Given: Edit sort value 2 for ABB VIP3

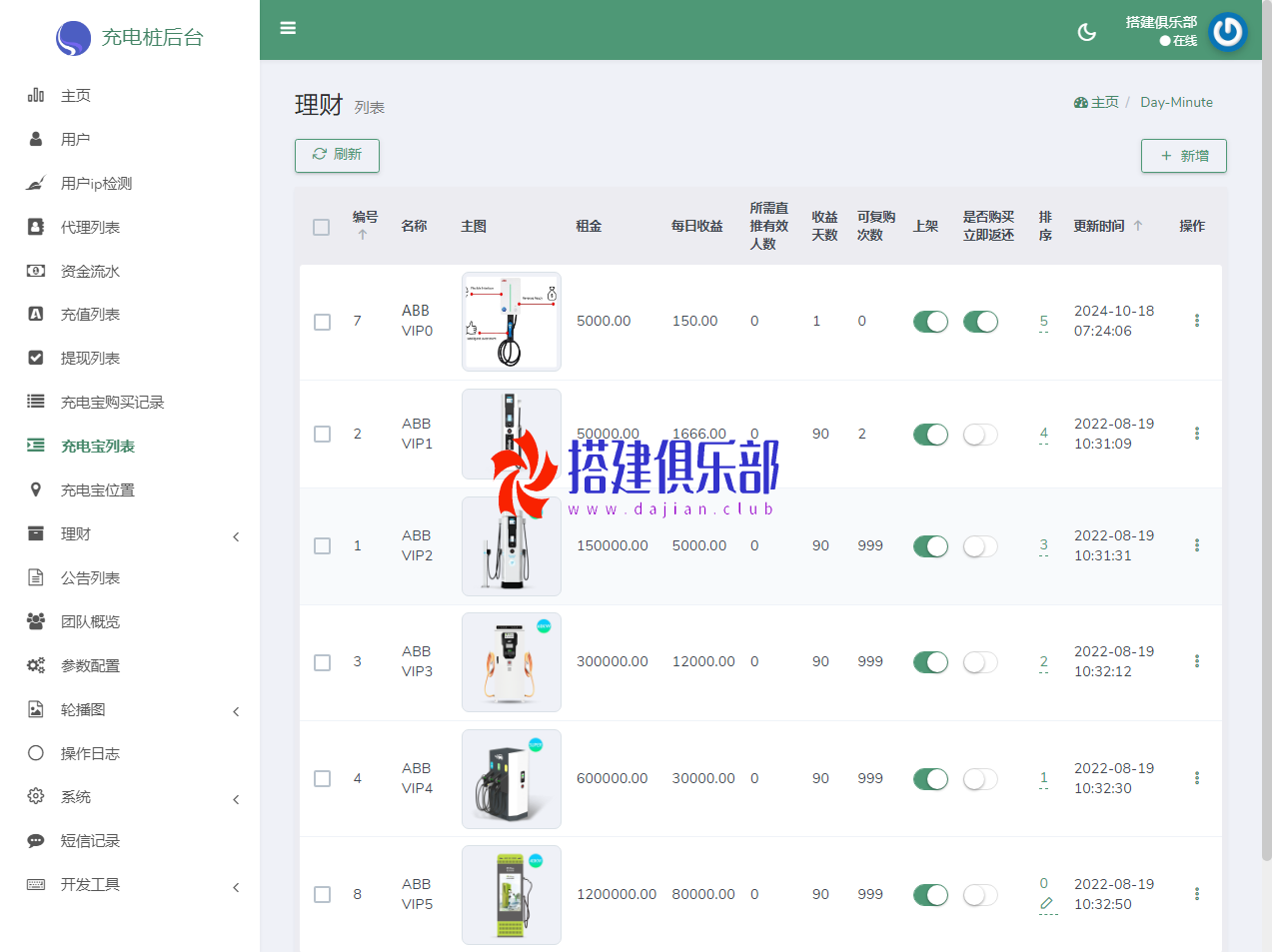Looking at the screenshot, I should [x=1044, y=662].
